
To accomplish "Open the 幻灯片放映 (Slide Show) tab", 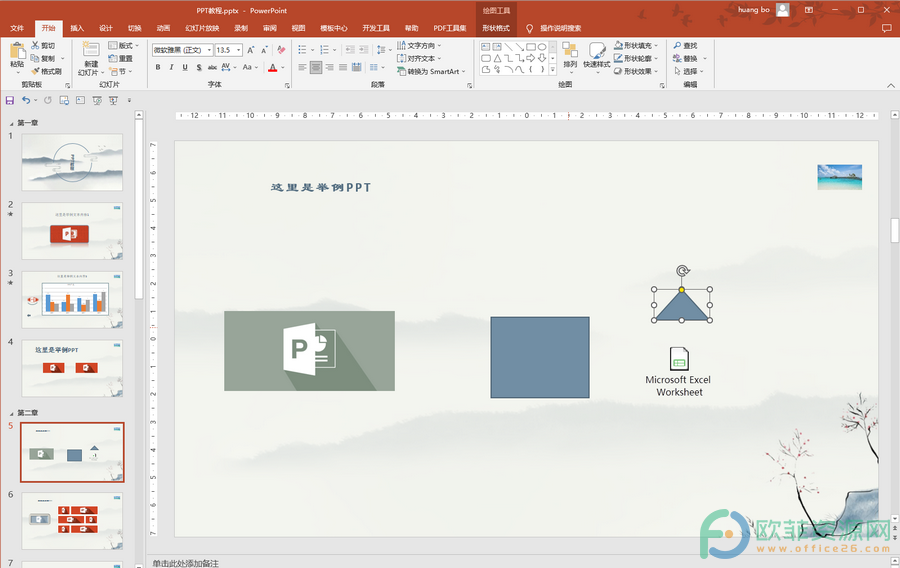I will [202, 28].
